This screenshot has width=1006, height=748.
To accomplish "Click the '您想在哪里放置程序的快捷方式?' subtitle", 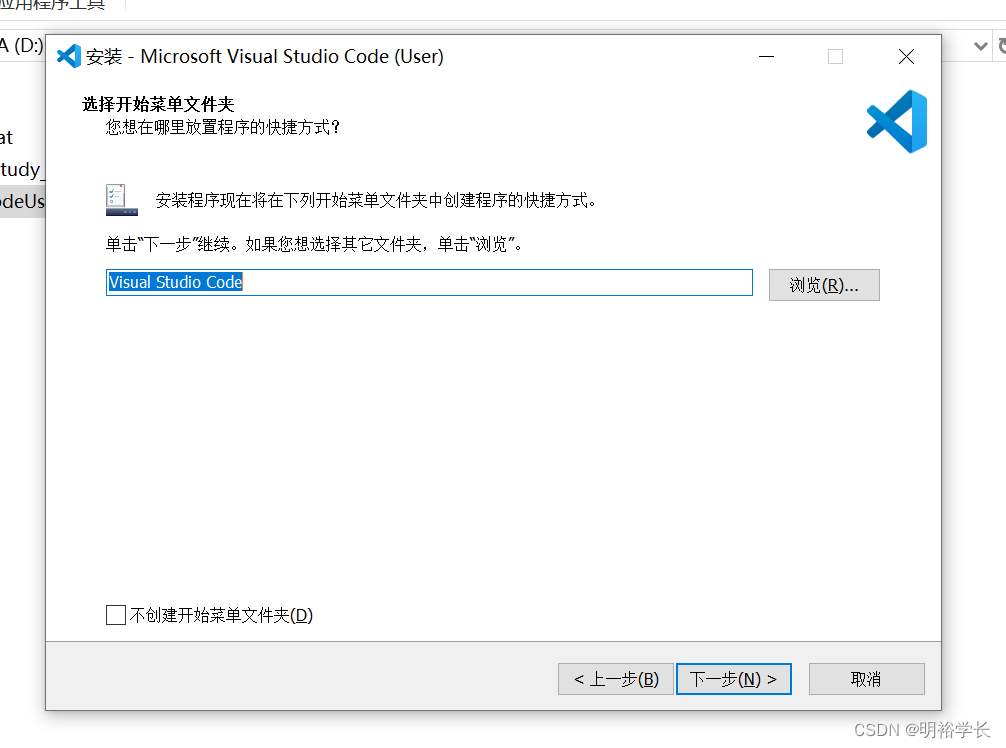I will 222,127.
